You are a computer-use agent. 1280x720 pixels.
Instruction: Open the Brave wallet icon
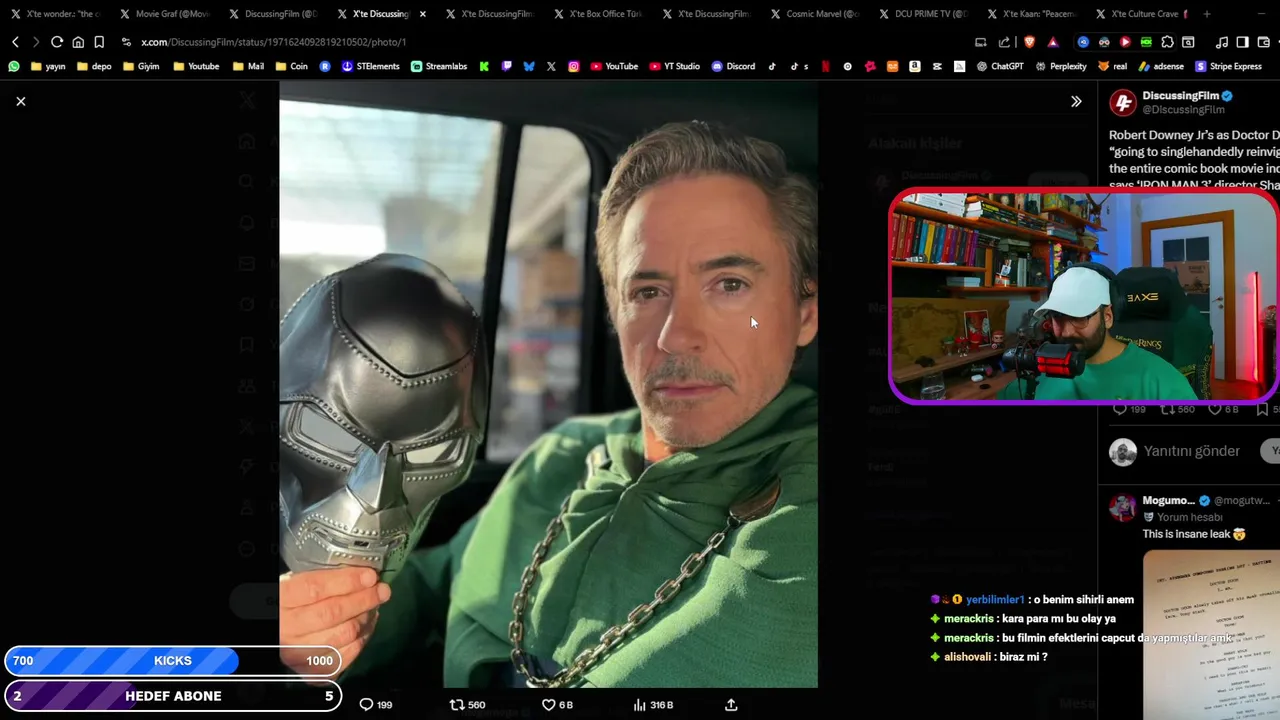[x=1262, y=42]
